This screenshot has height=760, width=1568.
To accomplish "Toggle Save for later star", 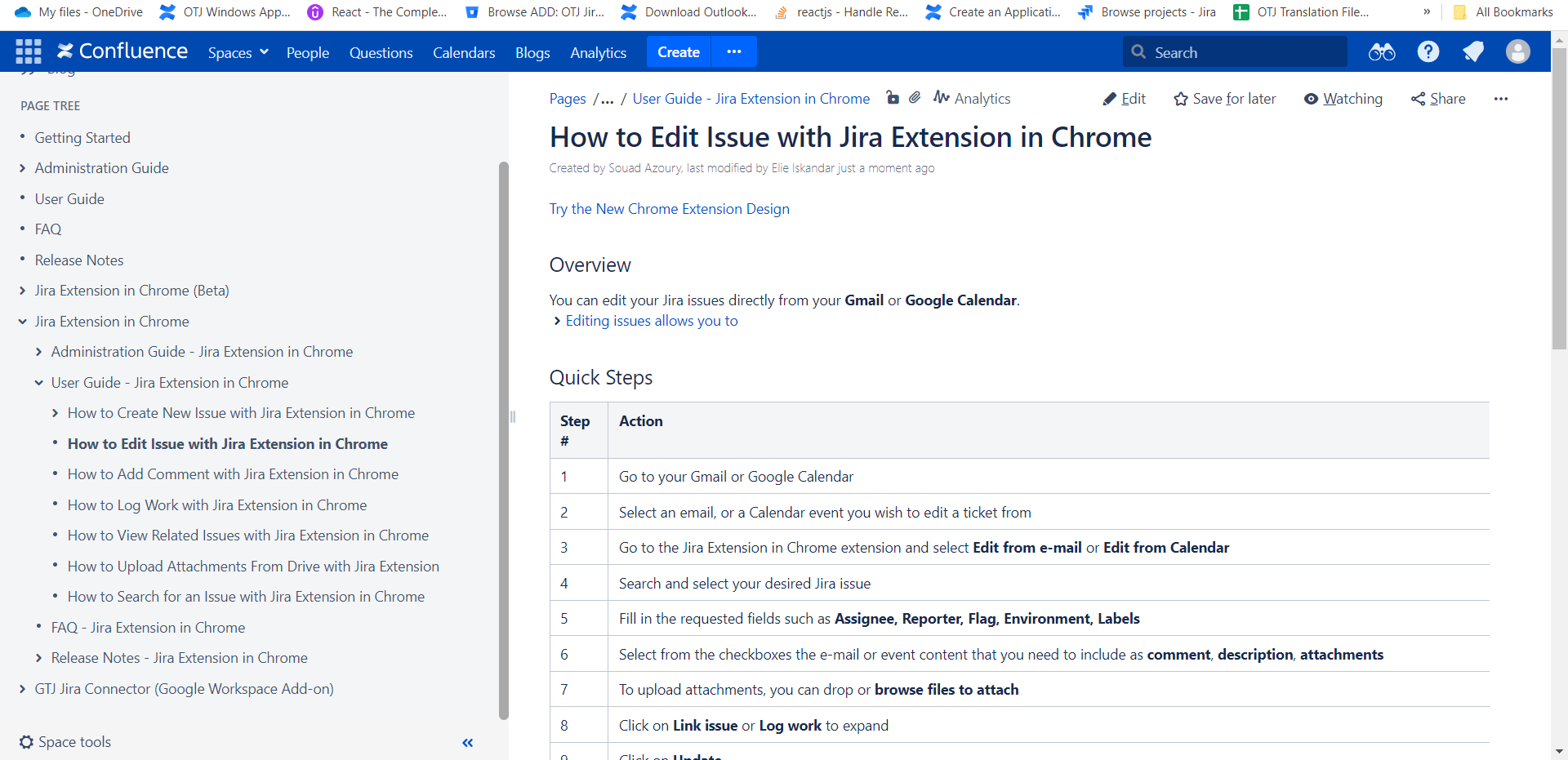I will 1224,99.
